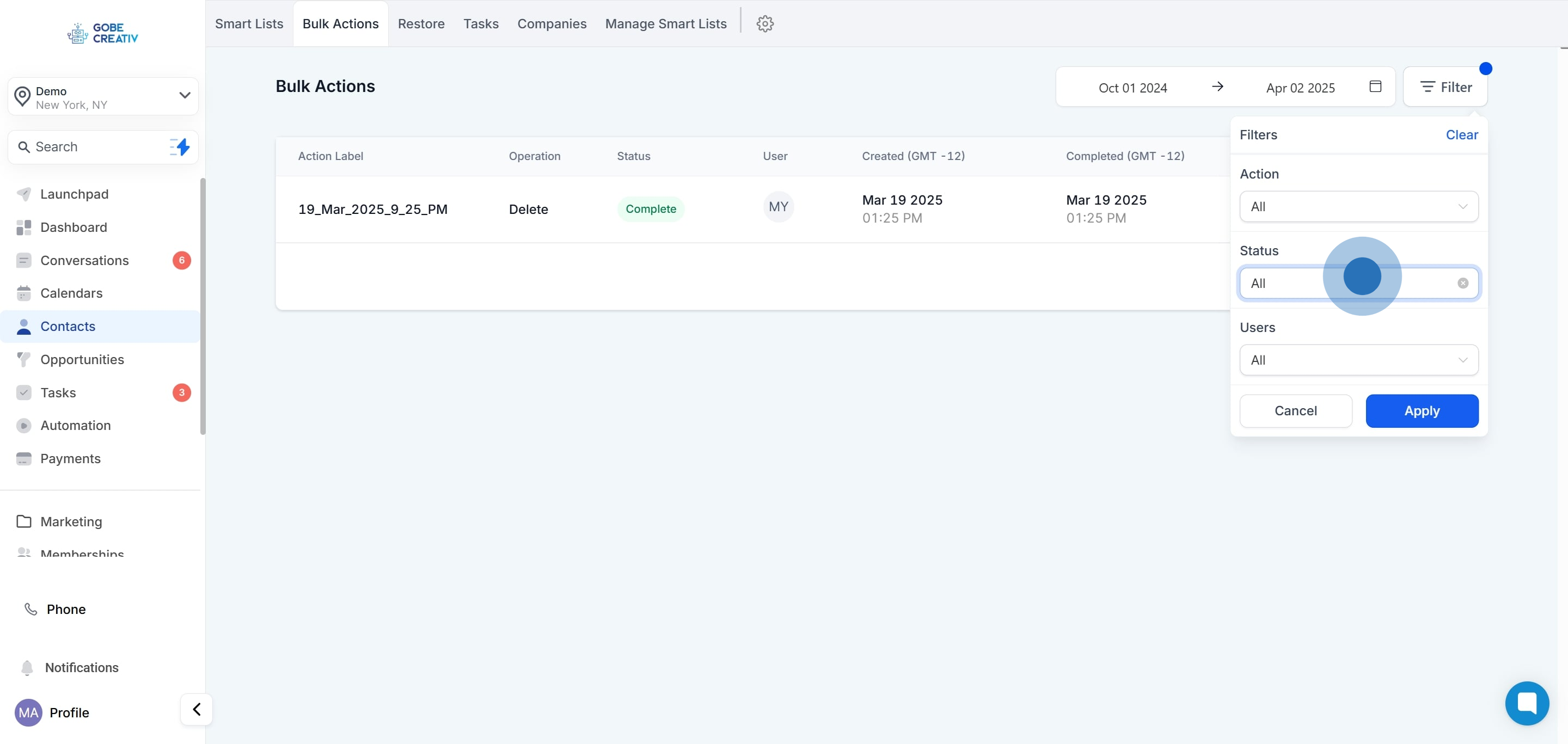Open the Demo location switcher
Viewport: 1568px width, 744px height.
[x=103, y=97]
